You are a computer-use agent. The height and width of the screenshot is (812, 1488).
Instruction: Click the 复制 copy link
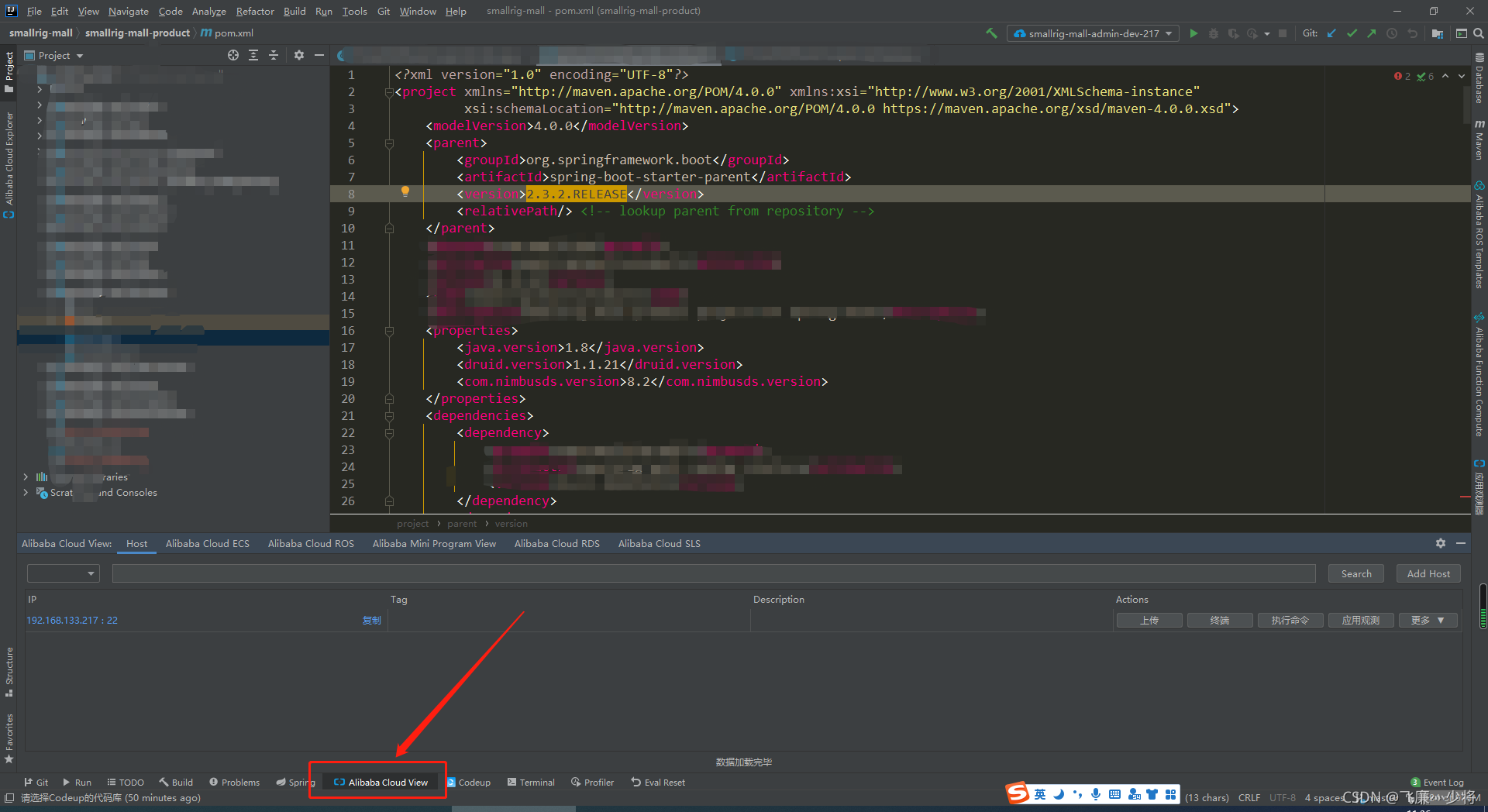click(x=372, y=620)
